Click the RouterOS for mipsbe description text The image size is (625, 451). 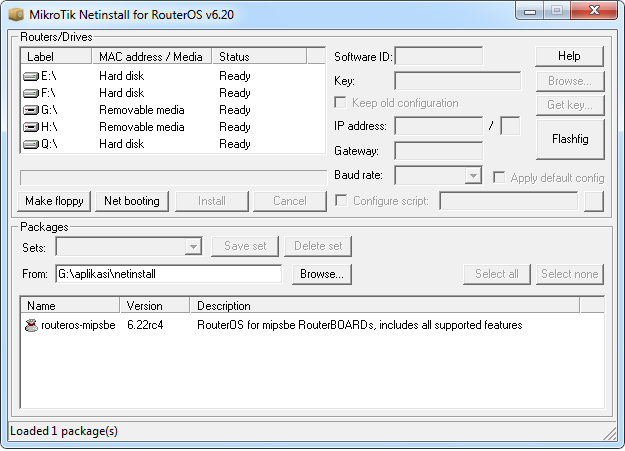pos(360,325)
